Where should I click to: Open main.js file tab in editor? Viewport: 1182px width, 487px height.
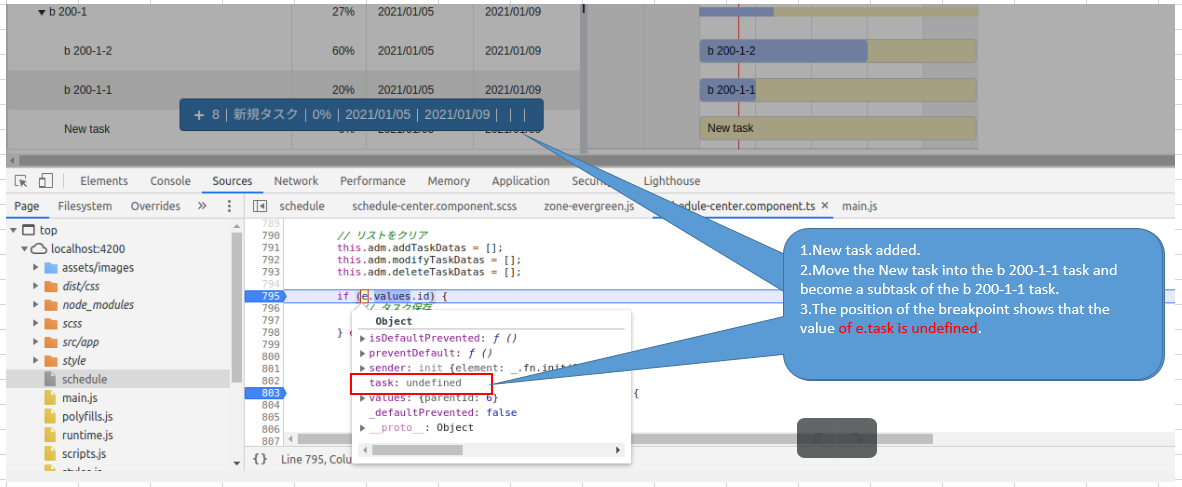point(859,206)
